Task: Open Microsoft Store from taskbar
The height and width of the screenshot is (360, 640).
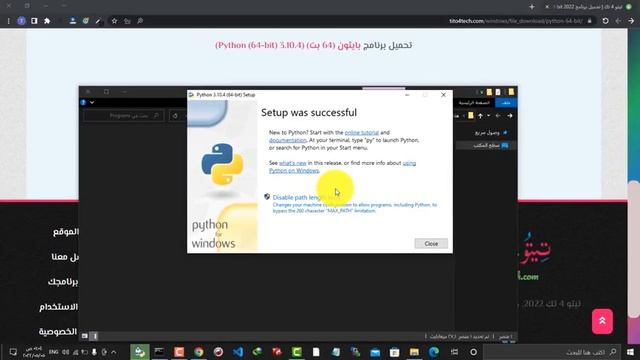Action: [x=394, y=352]
